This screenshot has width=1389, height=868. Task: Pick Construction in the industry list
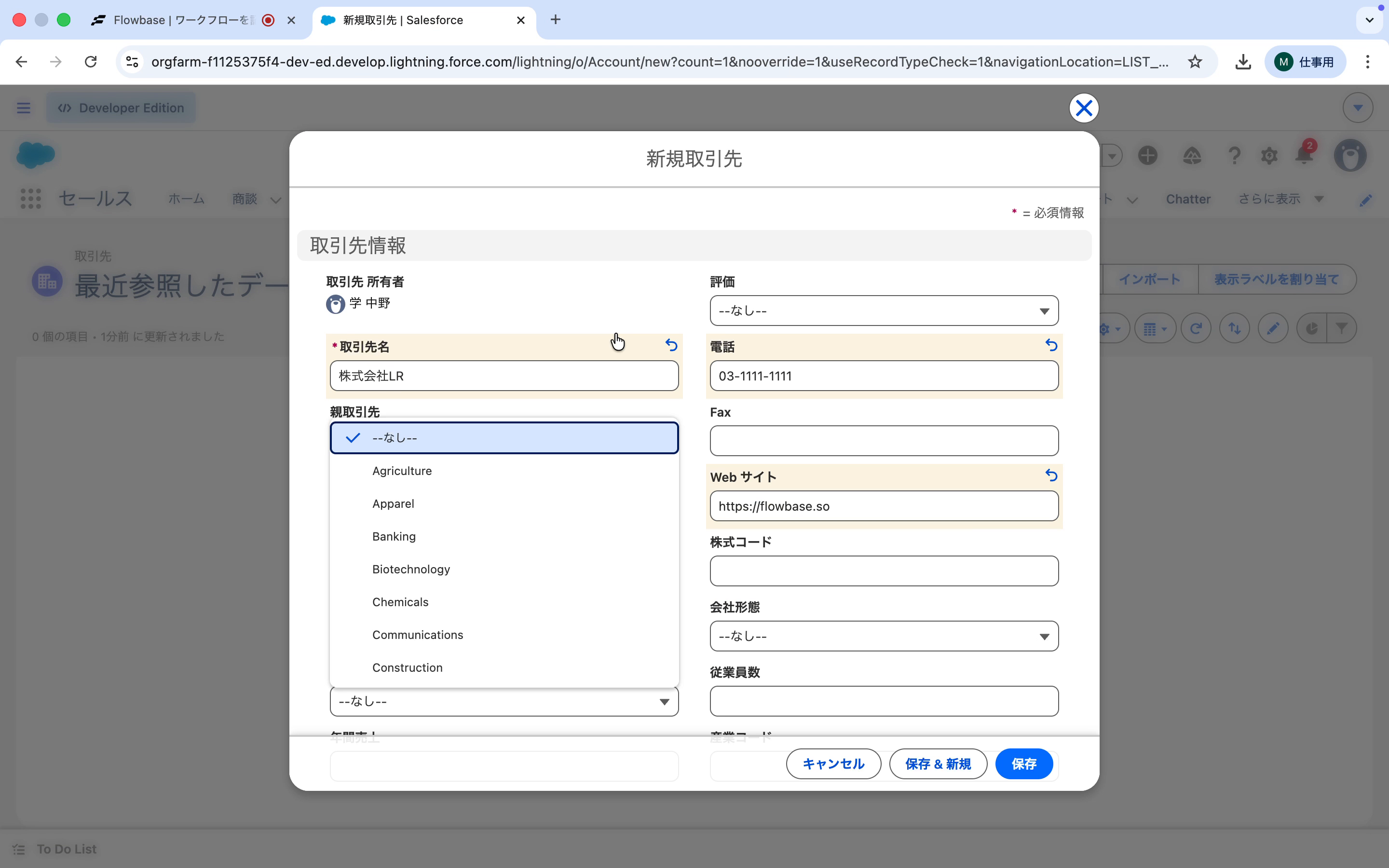[x=407, y=668]
